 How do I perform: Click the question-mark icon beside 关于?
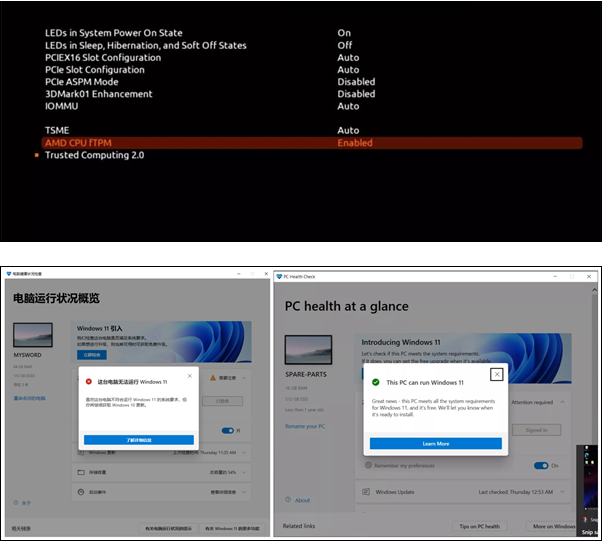click(x=16, y=503)
